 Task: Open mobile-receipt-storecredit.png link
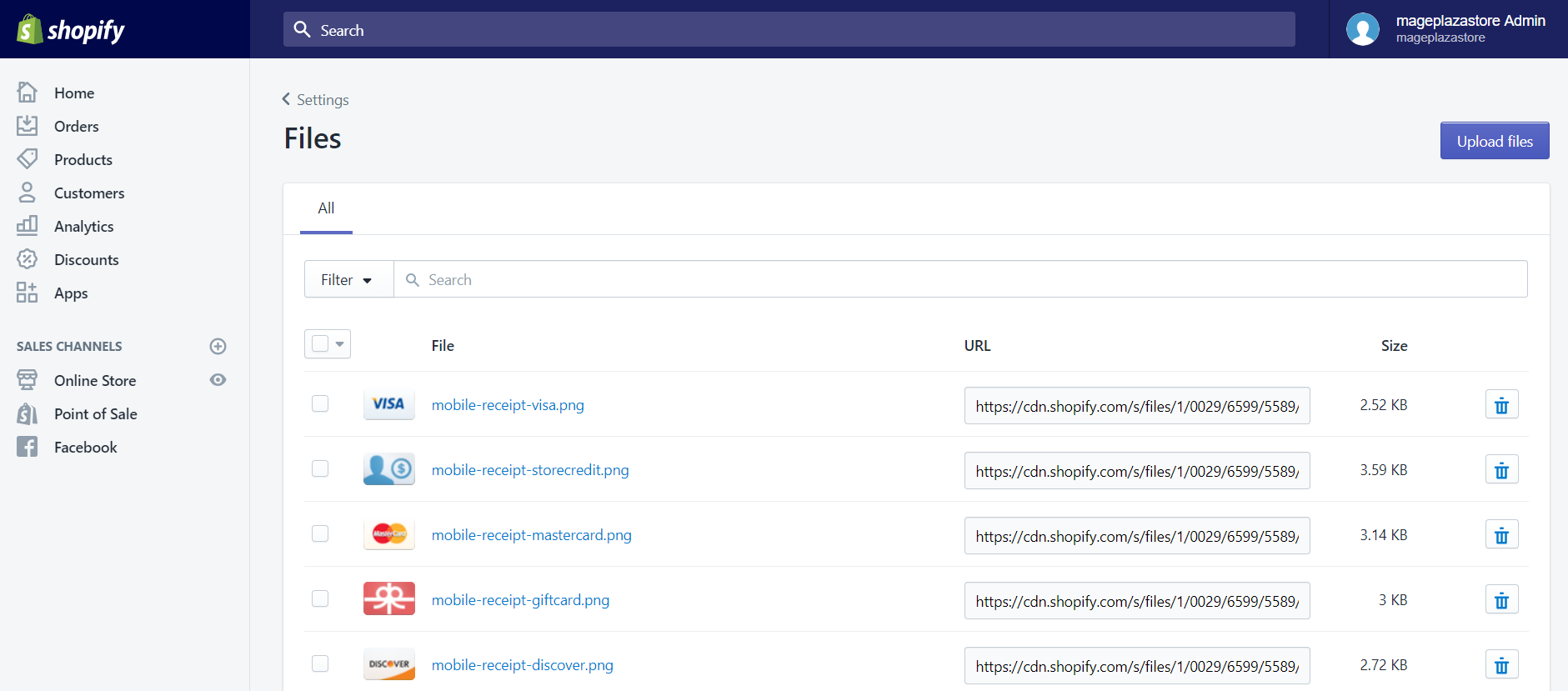[530, 470]
